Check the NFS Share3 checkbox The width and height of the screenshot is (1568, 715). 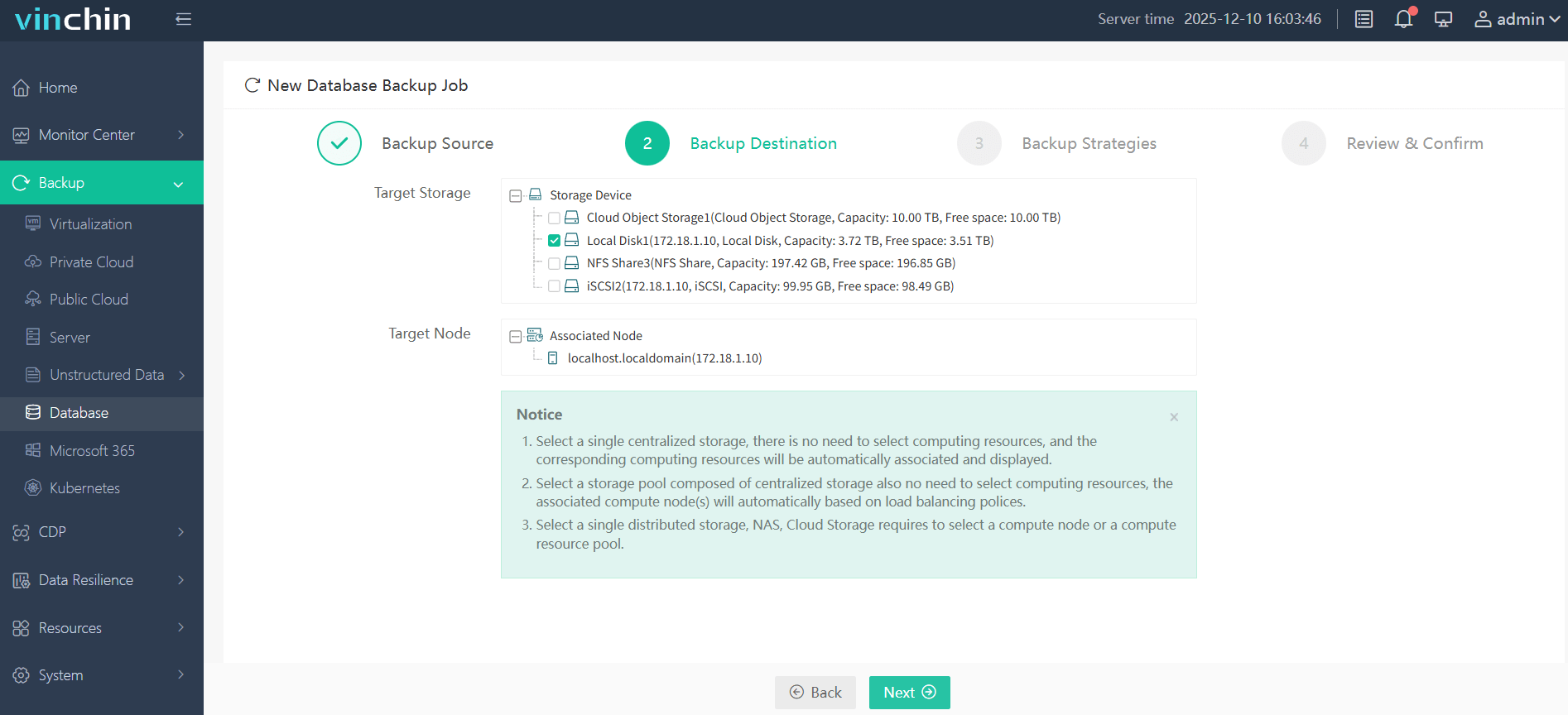pos(554,263)
